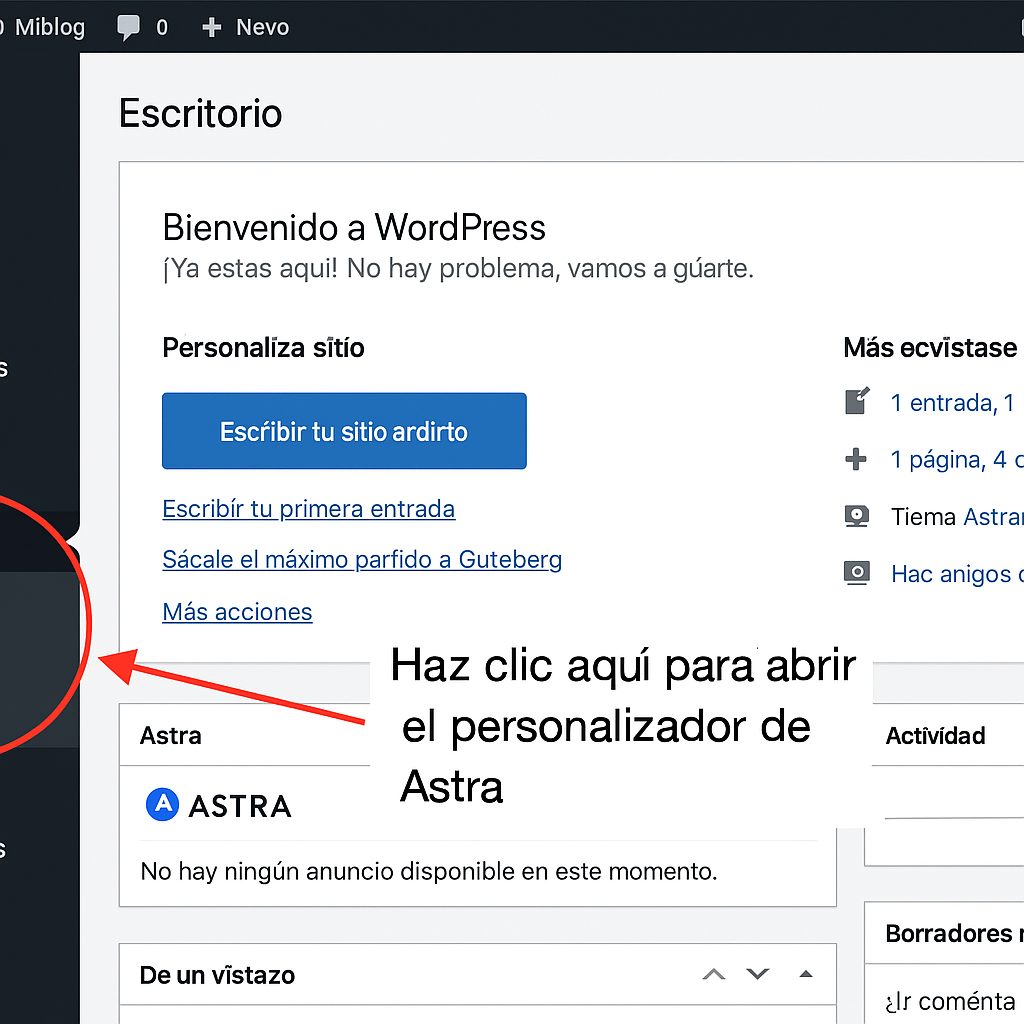Click the up chevron on De un vistazo
This screenshot has width=1024, height=1024.
(x=713, y=973)
